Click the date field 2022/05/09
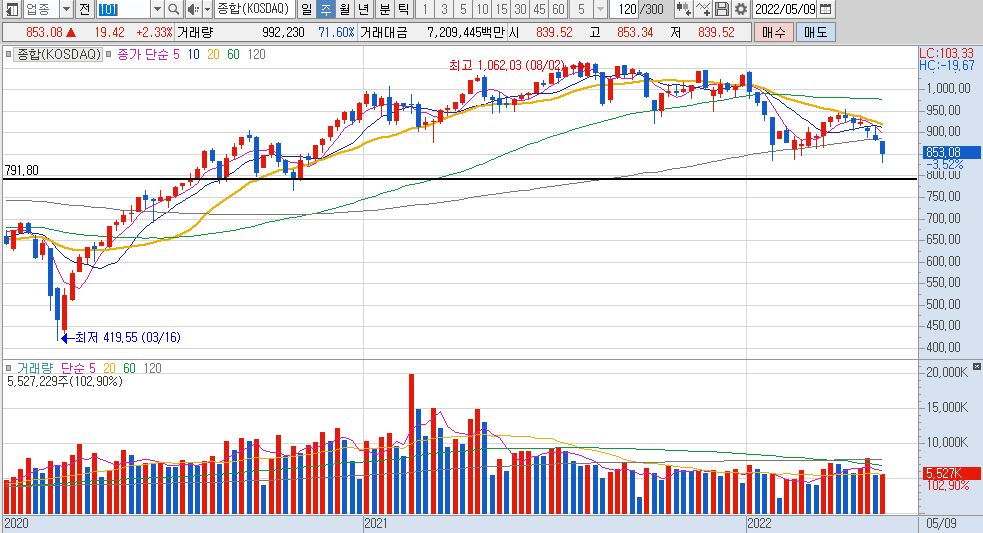Screen dimensions: 983x533 click(x=785, y=9)
